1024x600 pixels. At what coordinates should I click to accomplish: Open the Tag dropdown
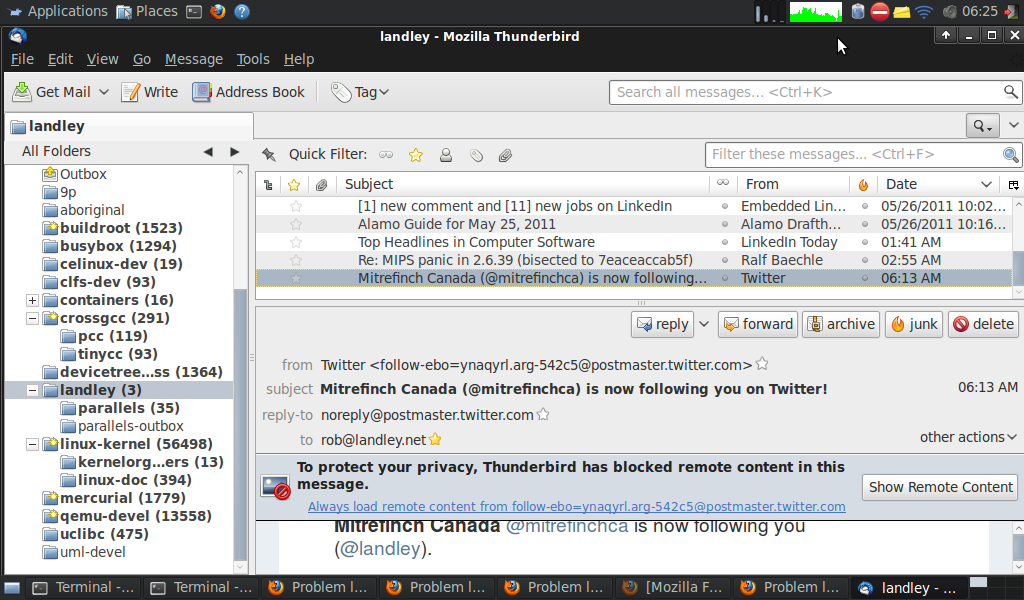pyautogui.click(x=384, y=92)
